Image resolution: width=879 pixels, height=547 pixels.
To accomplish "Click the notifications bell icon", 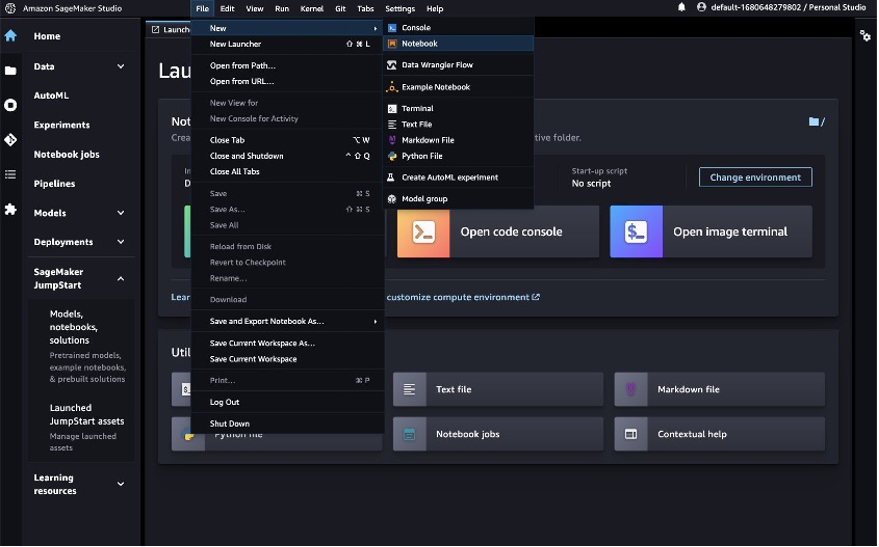I will (x=681, y=7).
